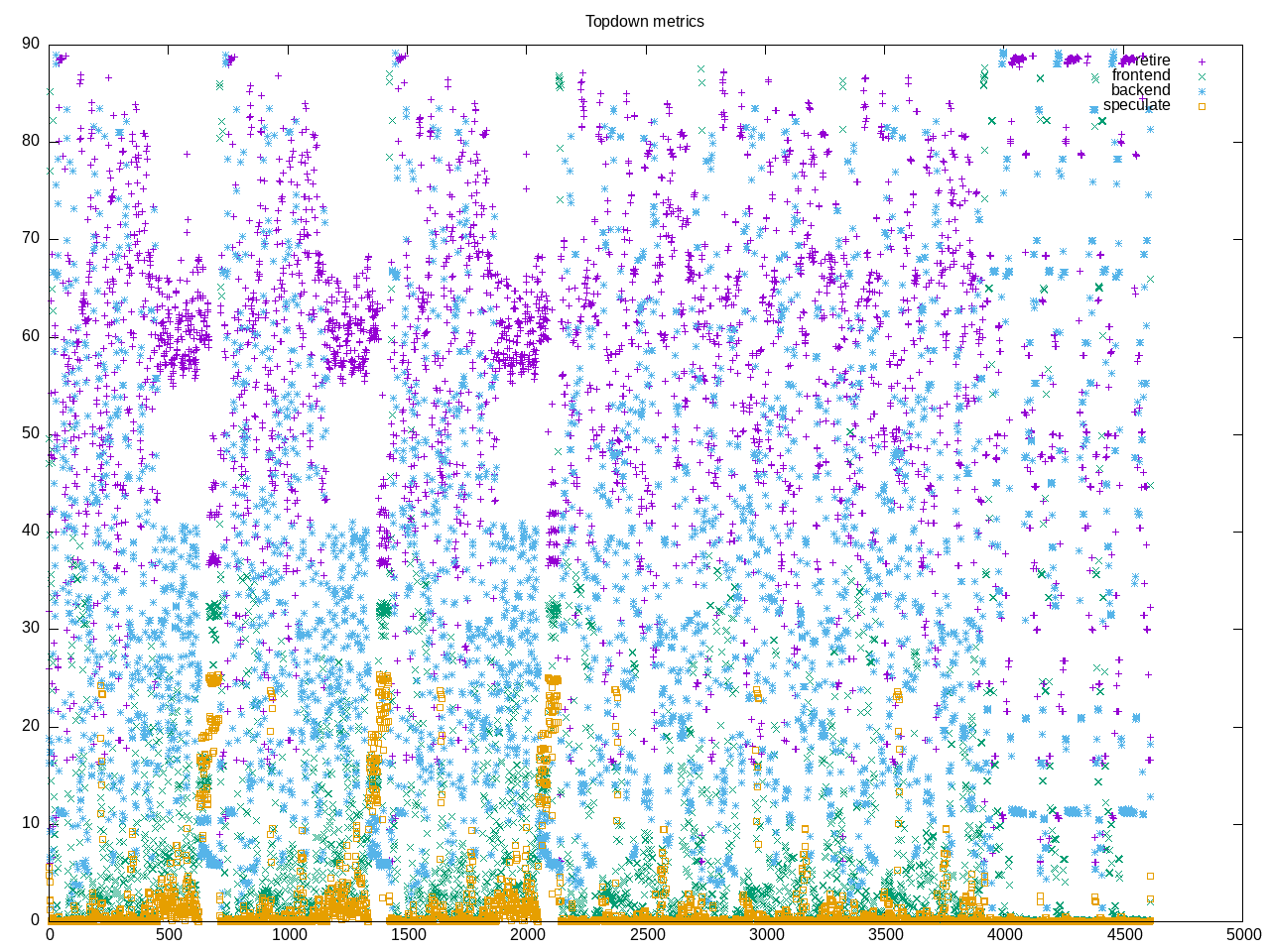Hide the backend series via legend label
Screen dimensions: 1270x952
(x=1140, y=90)
